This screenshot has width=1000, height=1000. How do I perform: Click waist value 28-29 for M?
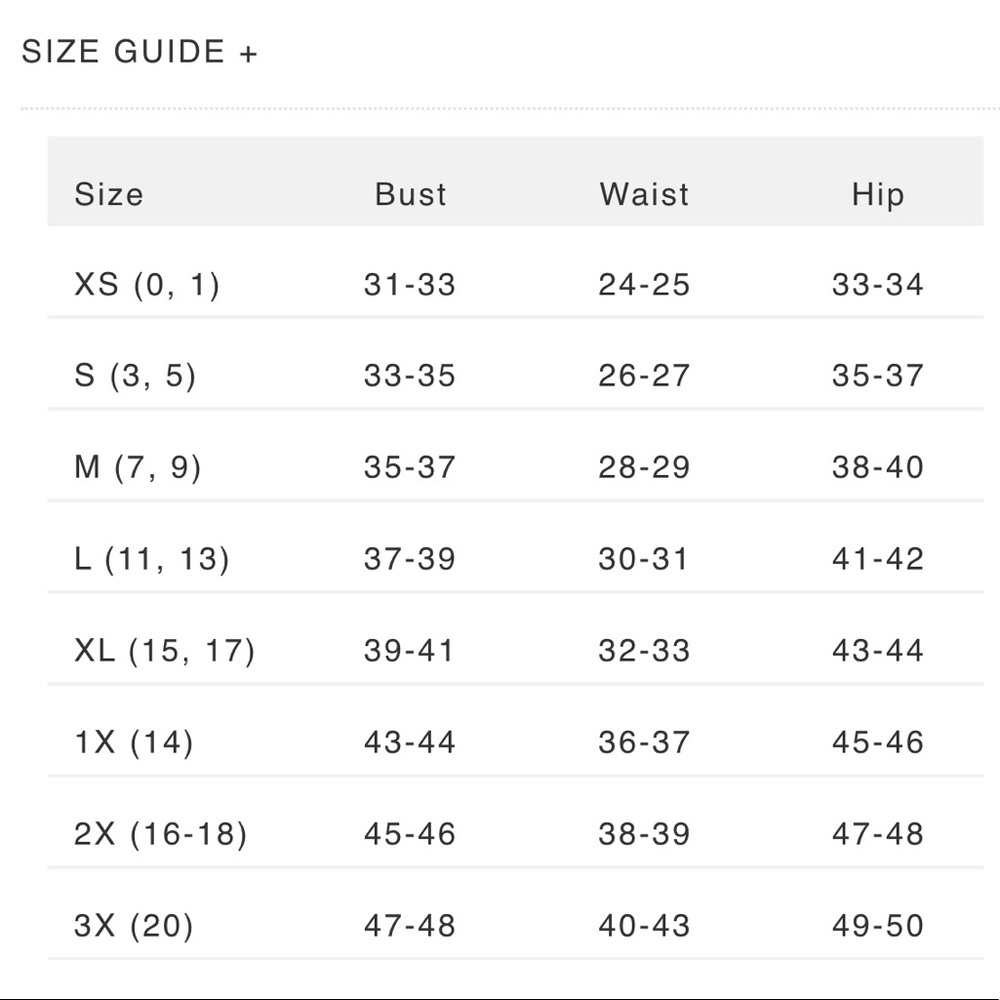click(x=644, y=467)
